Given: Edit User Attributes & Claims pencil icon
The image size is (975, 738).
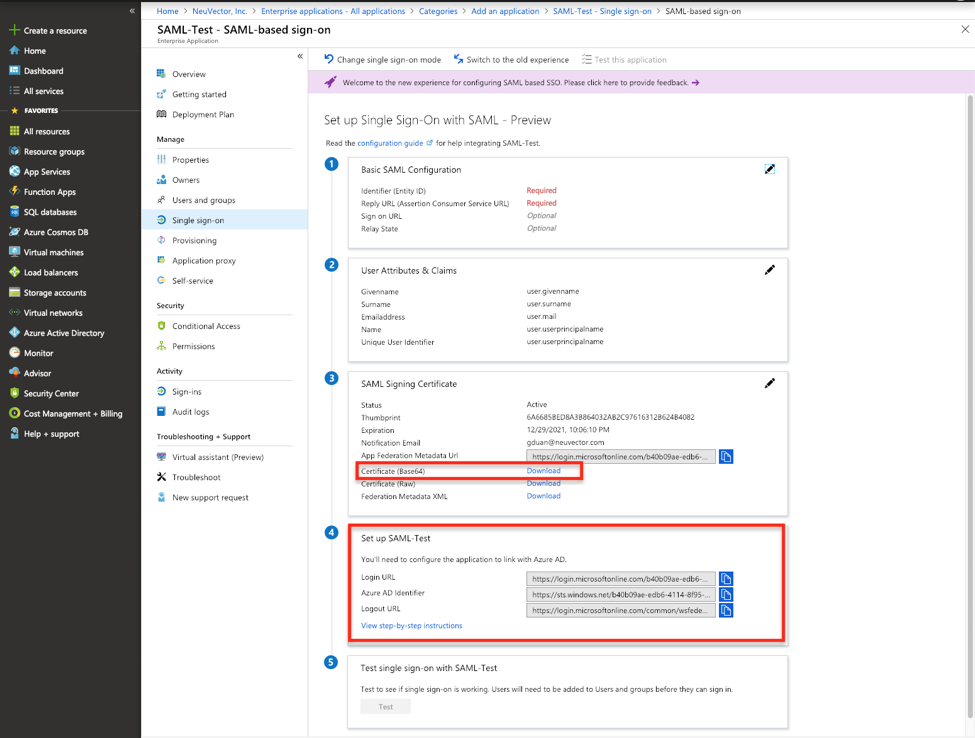Looking at the screenshot, I should [x=769, y=271].
